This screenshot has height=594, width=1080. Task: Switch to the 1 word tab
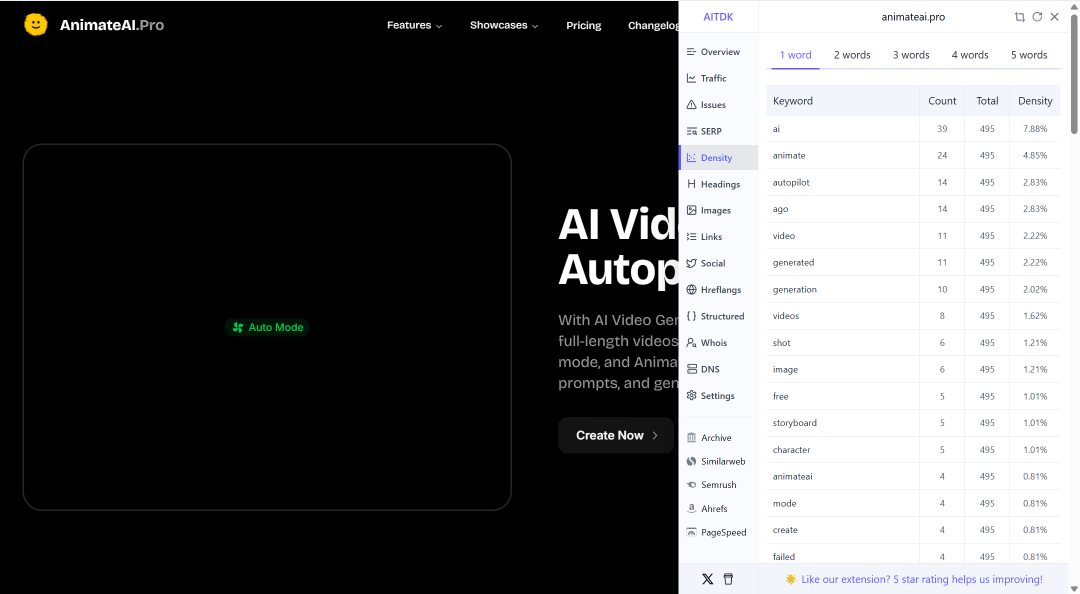point(796,55)
